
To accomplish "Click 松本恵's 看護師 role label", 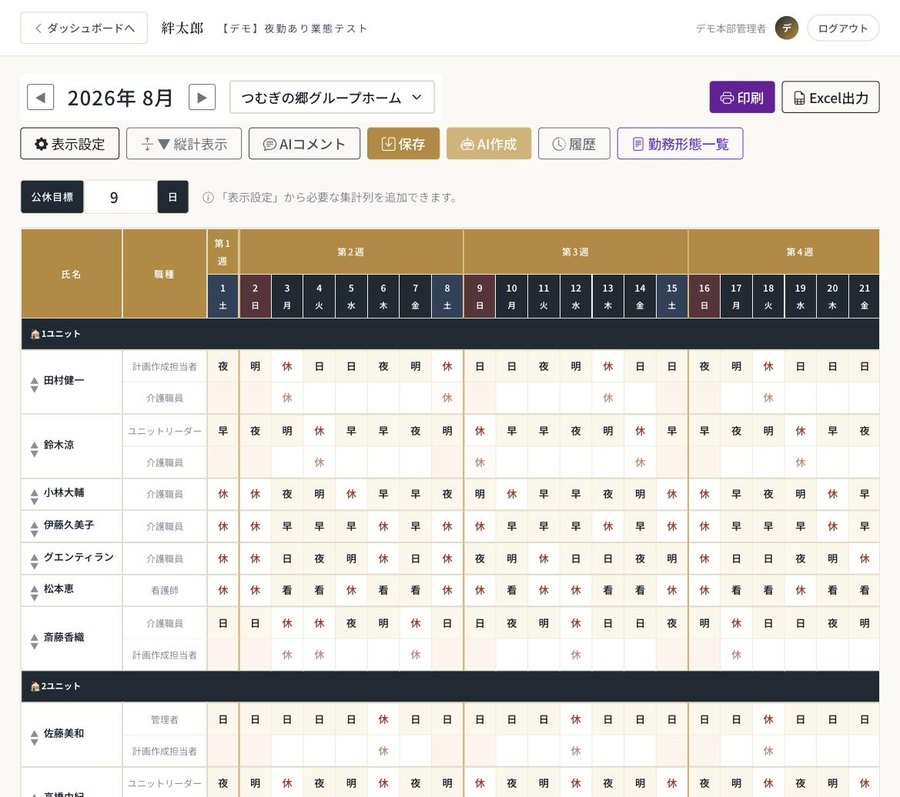I will pos(164,590).
